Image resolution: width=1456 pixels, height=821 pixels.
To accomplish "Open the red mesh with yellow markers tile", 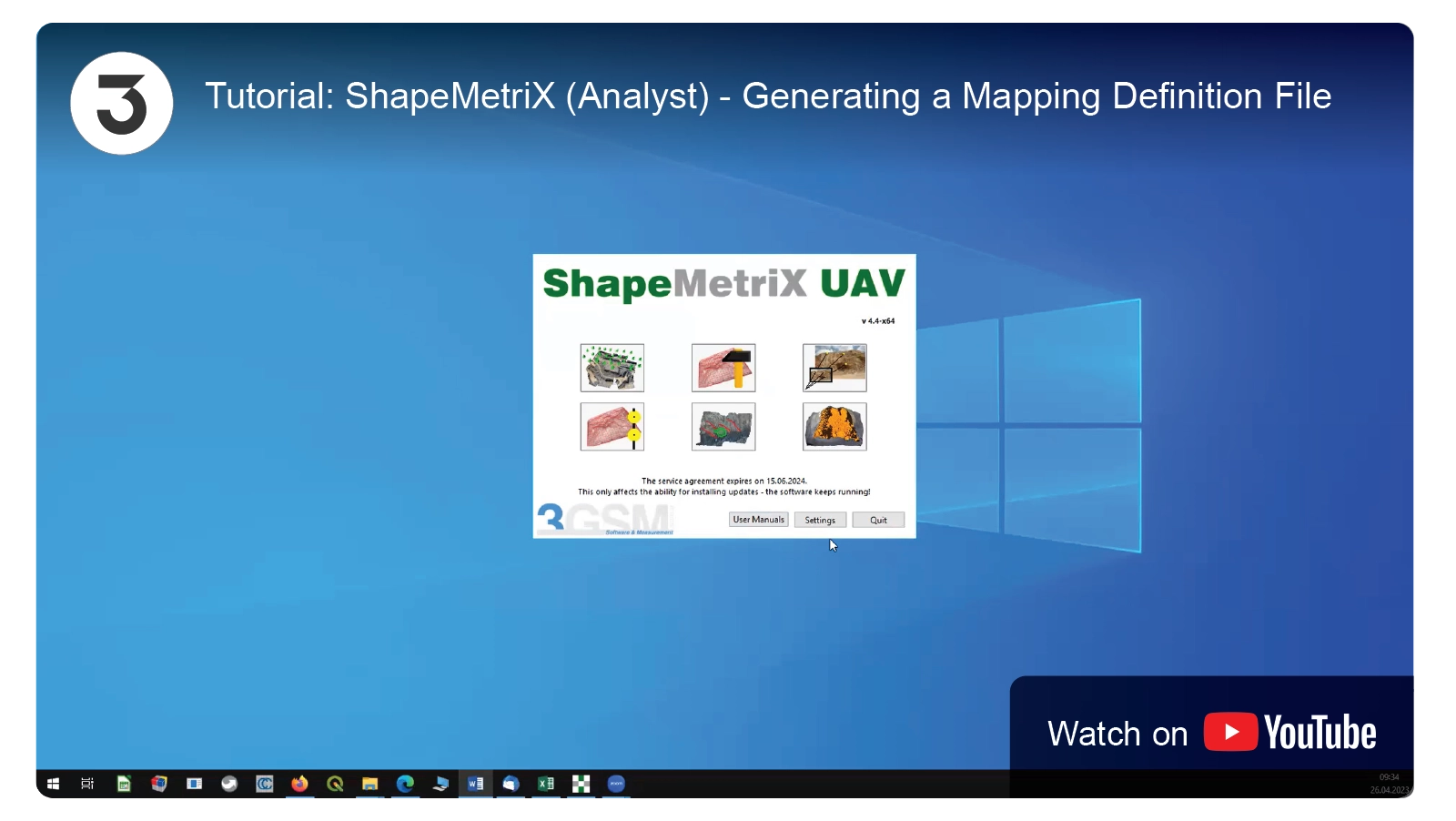I will pos(612,427).
